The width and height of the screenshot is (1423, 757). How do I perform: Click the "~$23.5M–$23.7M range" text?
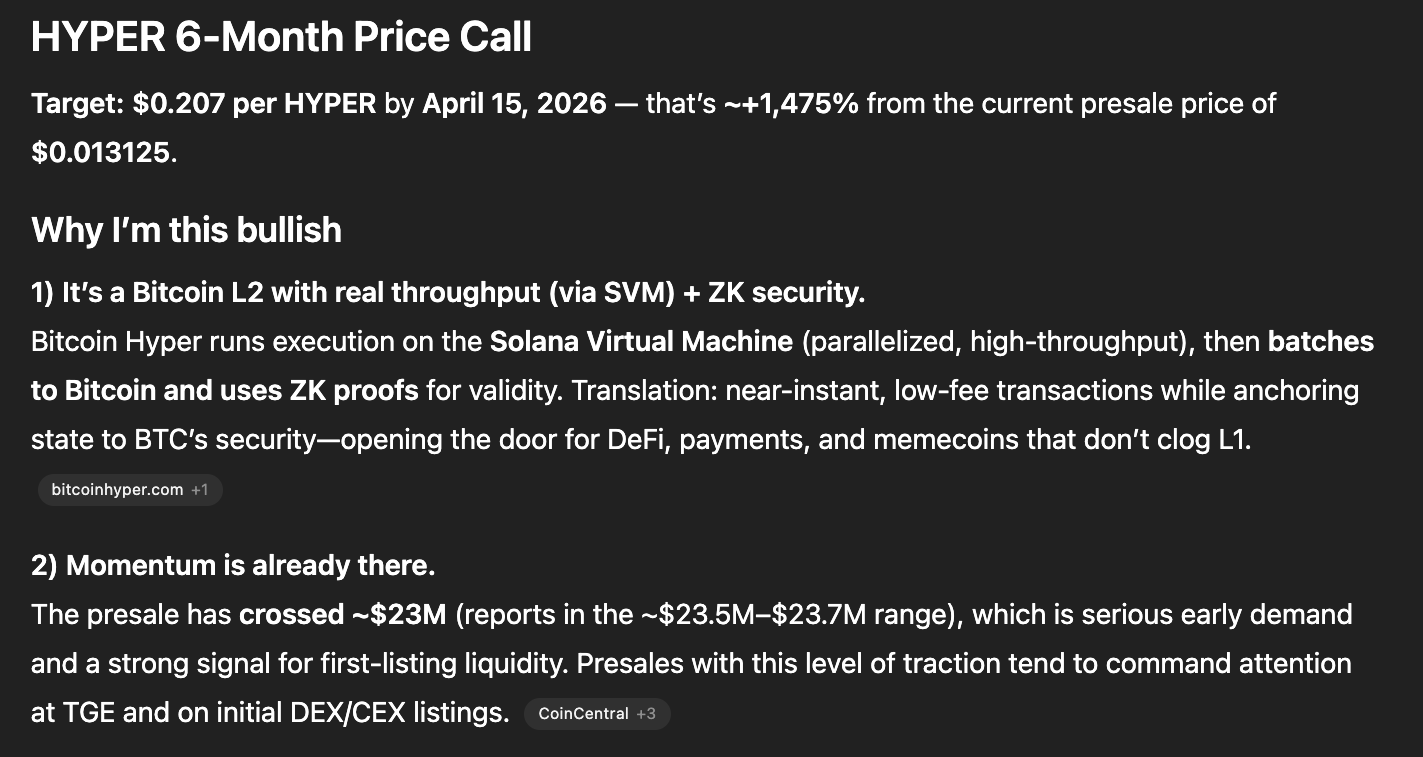[x=799, y=614]
